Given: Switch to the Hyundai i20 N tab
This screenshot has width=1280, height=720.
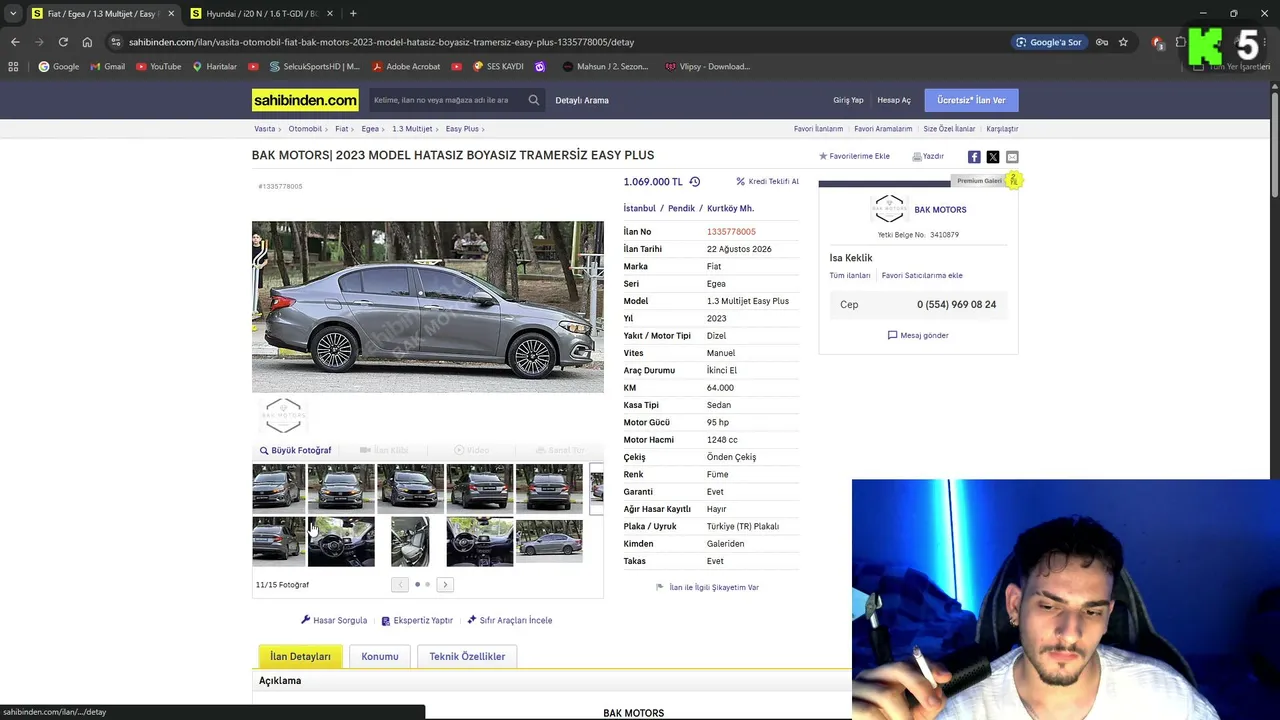Looking at the screenshot, I should (x=262, y=14).
